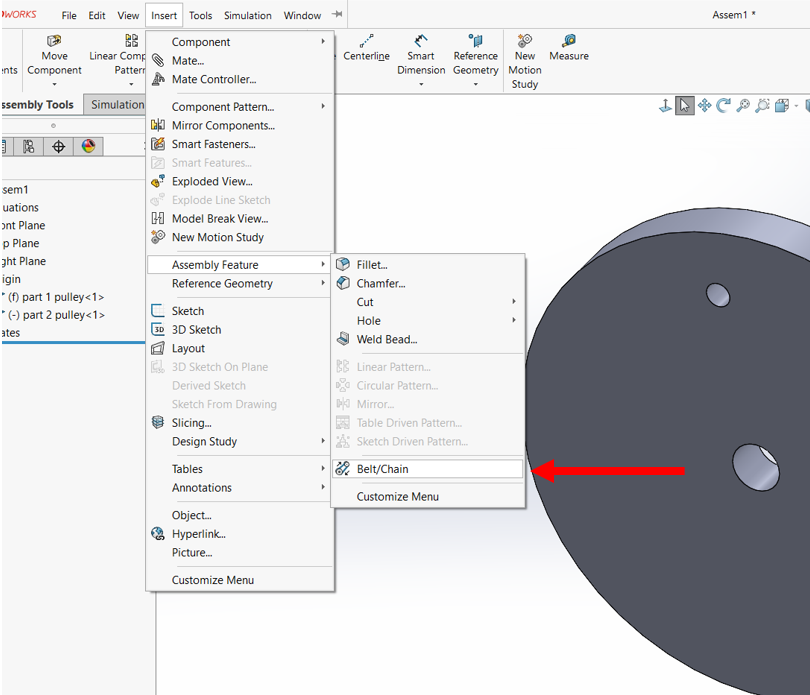Pin the menu bar with the pushpin
Viewport: 810px width, 695px height.
pos(337,15)
